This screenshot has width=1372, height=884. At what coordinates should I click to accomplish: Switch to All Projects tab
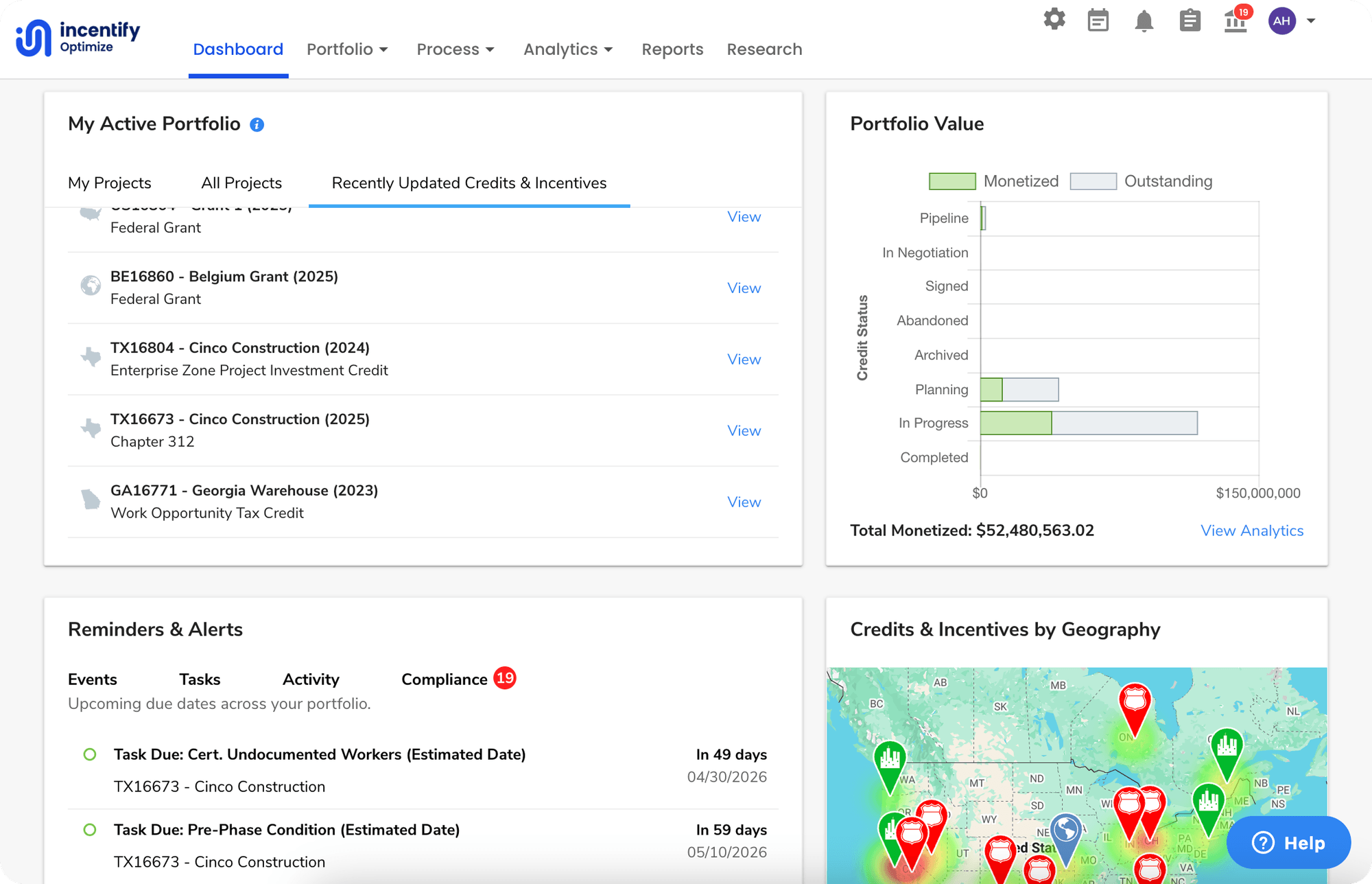(x=241, y=183)
